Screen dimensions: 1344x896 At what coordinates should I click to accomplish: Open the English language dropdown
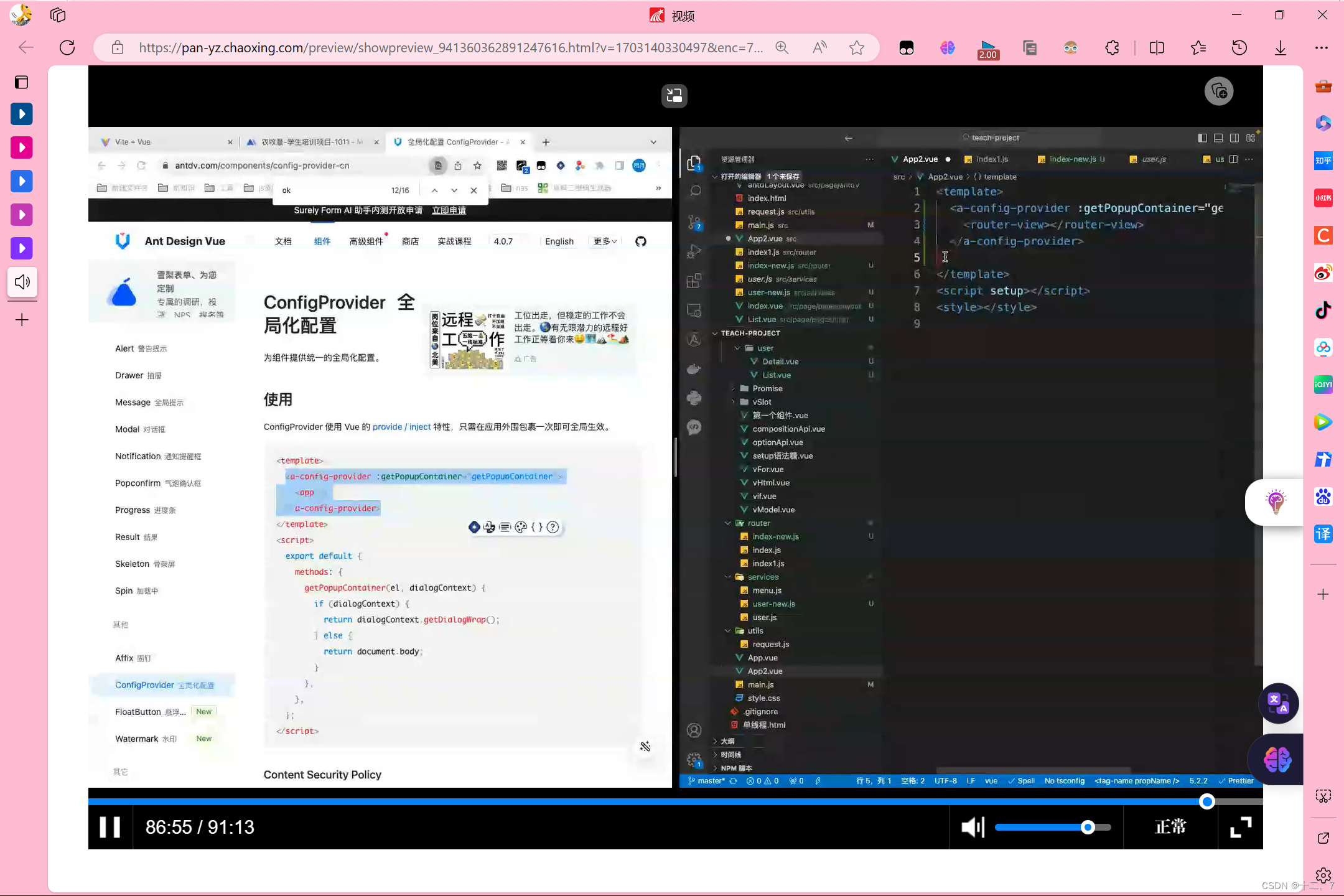pyautogui.click(x=559, y=241)
